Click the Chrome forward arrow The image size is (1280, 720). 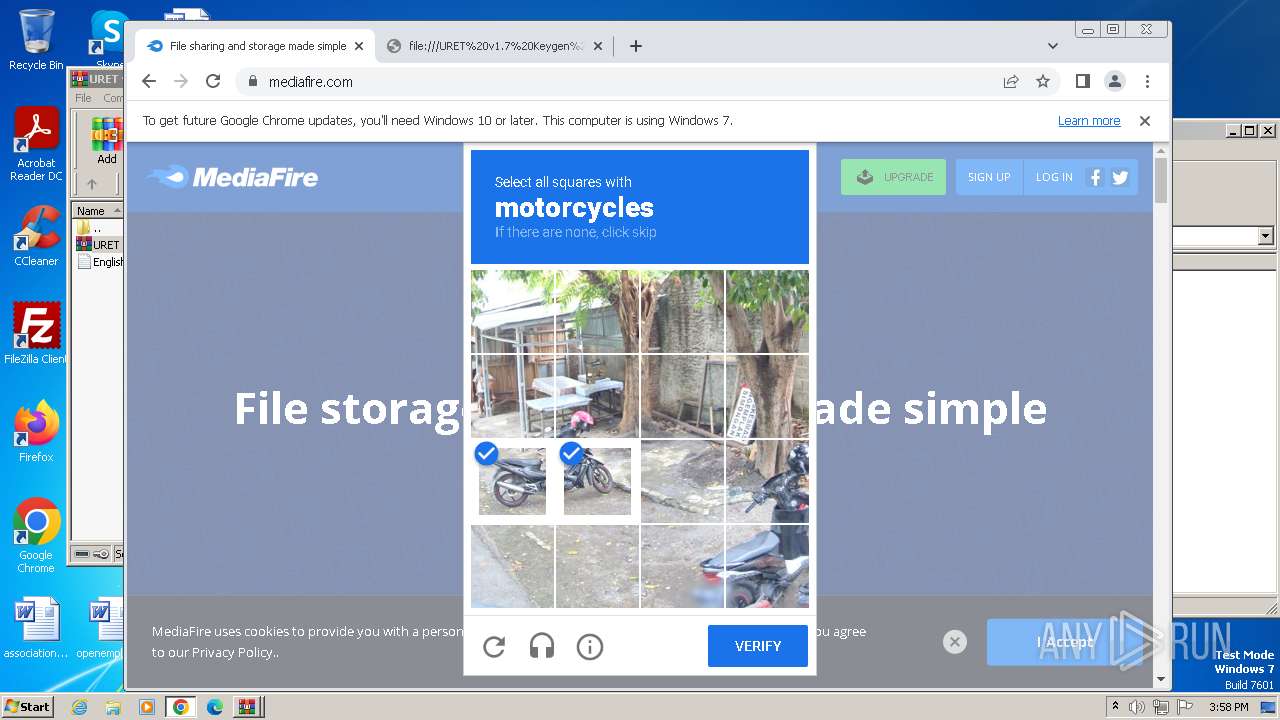point(181,82)
